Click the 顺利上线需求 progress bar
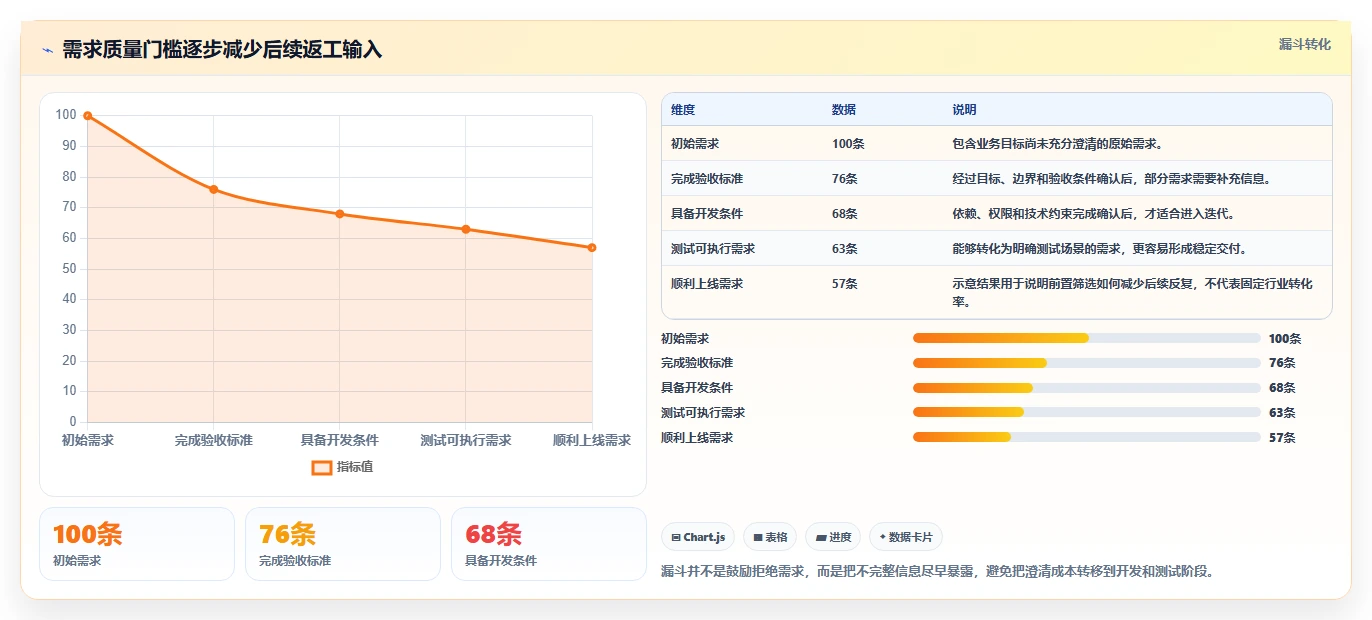The width and height of the screenshot is (1372, 620). 1087,437
